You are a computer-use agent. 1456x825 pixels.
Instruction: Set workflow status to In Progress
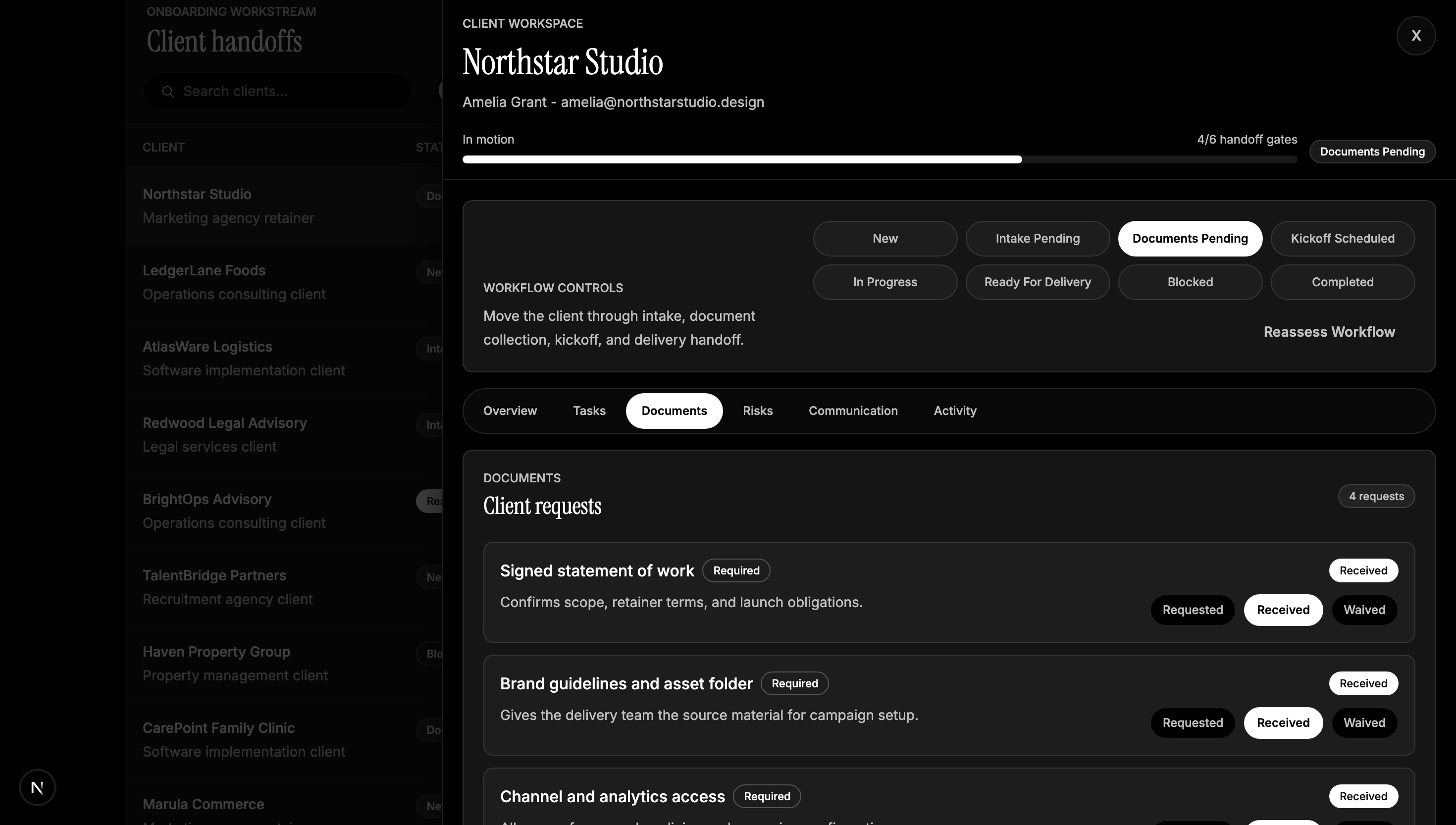point(885,282)
